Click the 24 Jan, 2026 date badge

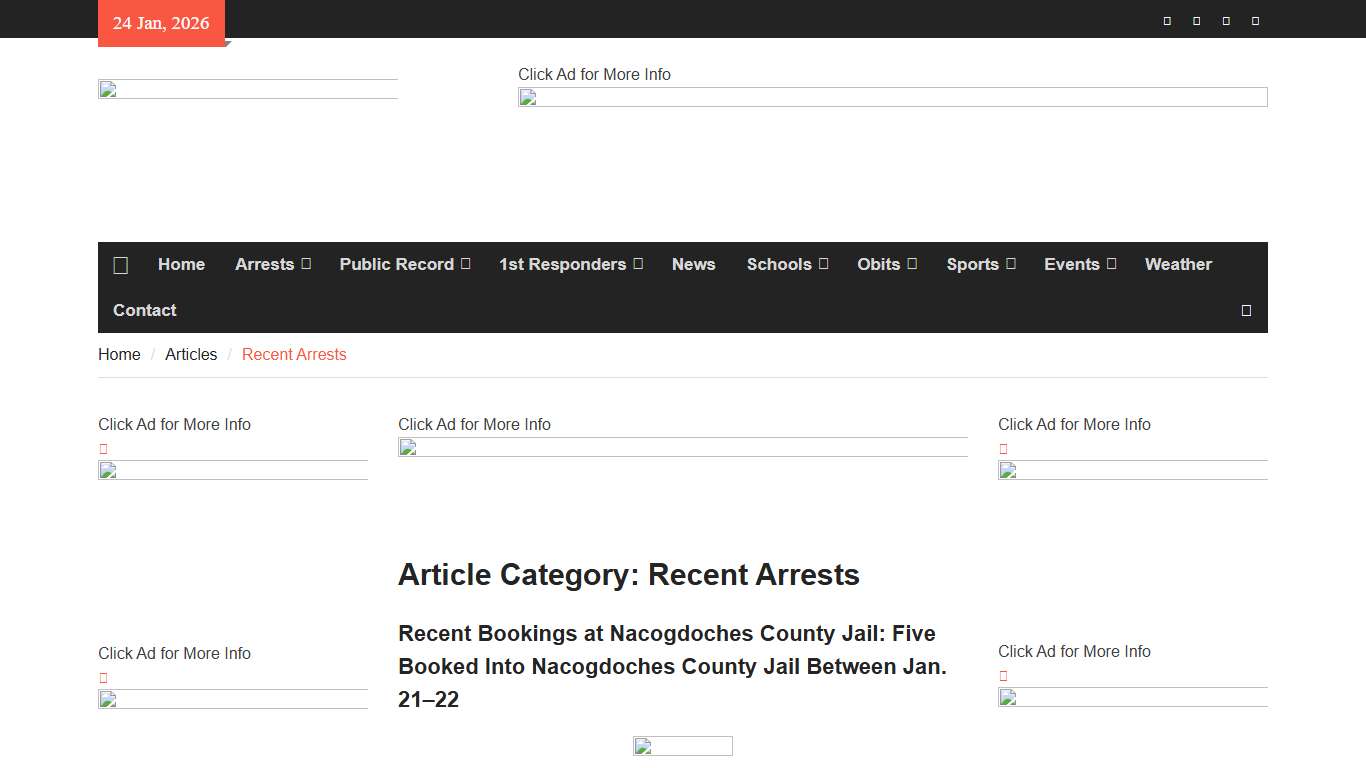click(x=161, y=22)
